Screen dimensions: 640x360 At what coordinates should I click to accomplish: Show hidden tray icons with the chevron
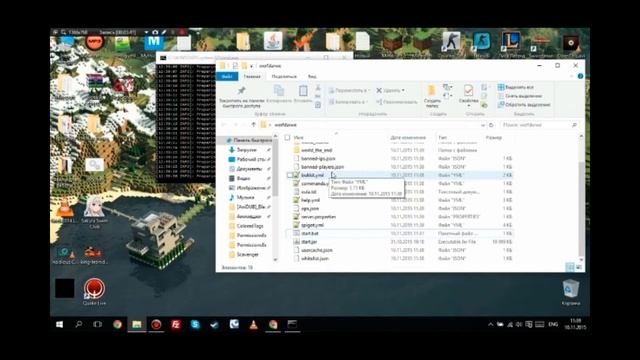[490, 324]
